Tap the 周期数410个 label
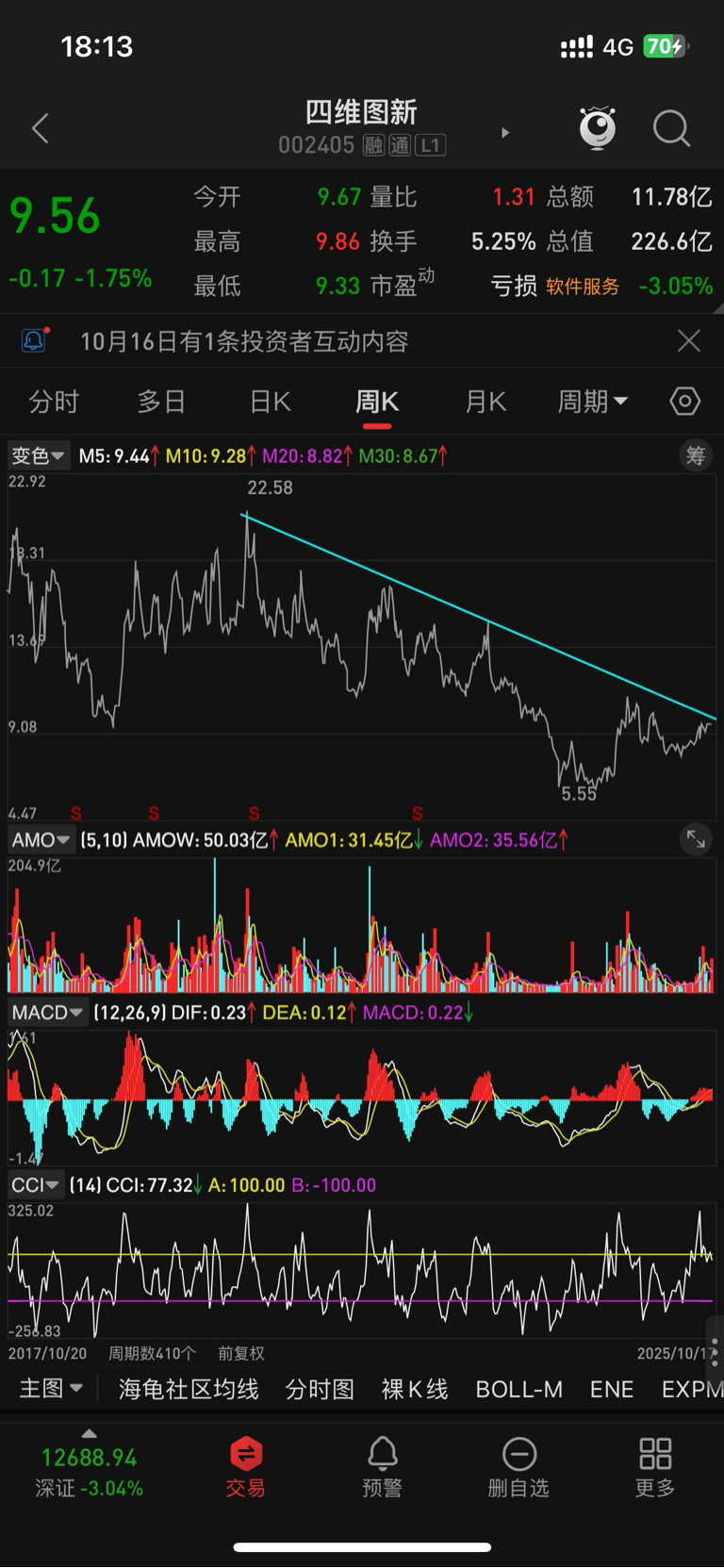This screenshot has height=1568, width=724. [152, 1353]
